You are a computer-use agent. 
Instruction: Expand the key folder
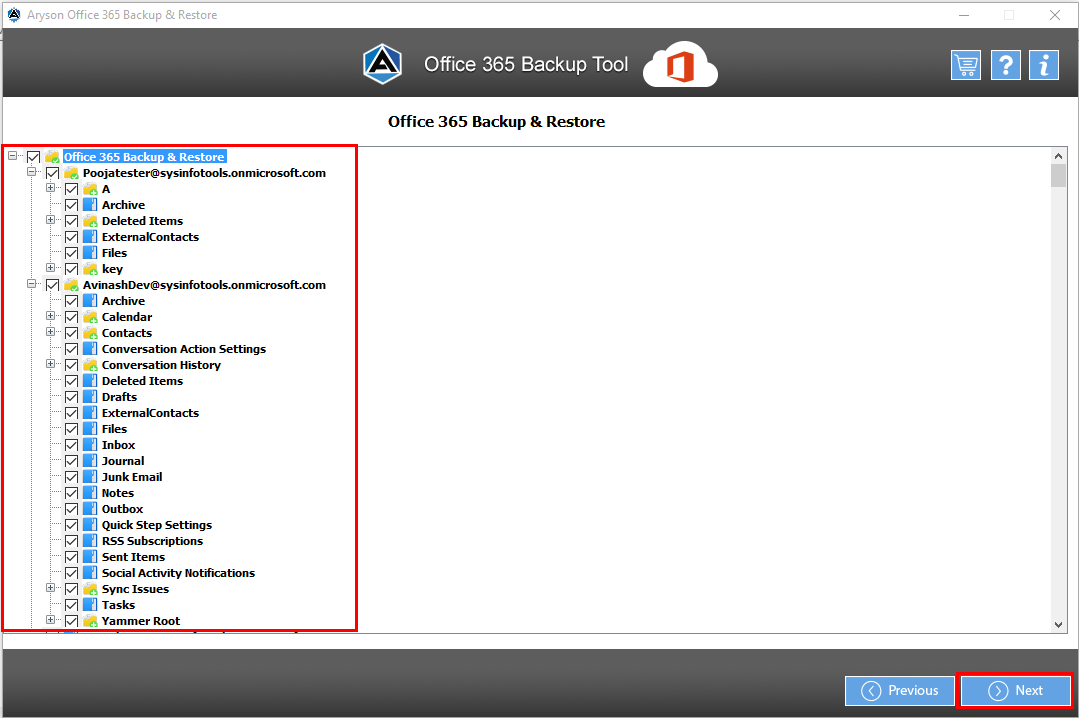point(50,267)
